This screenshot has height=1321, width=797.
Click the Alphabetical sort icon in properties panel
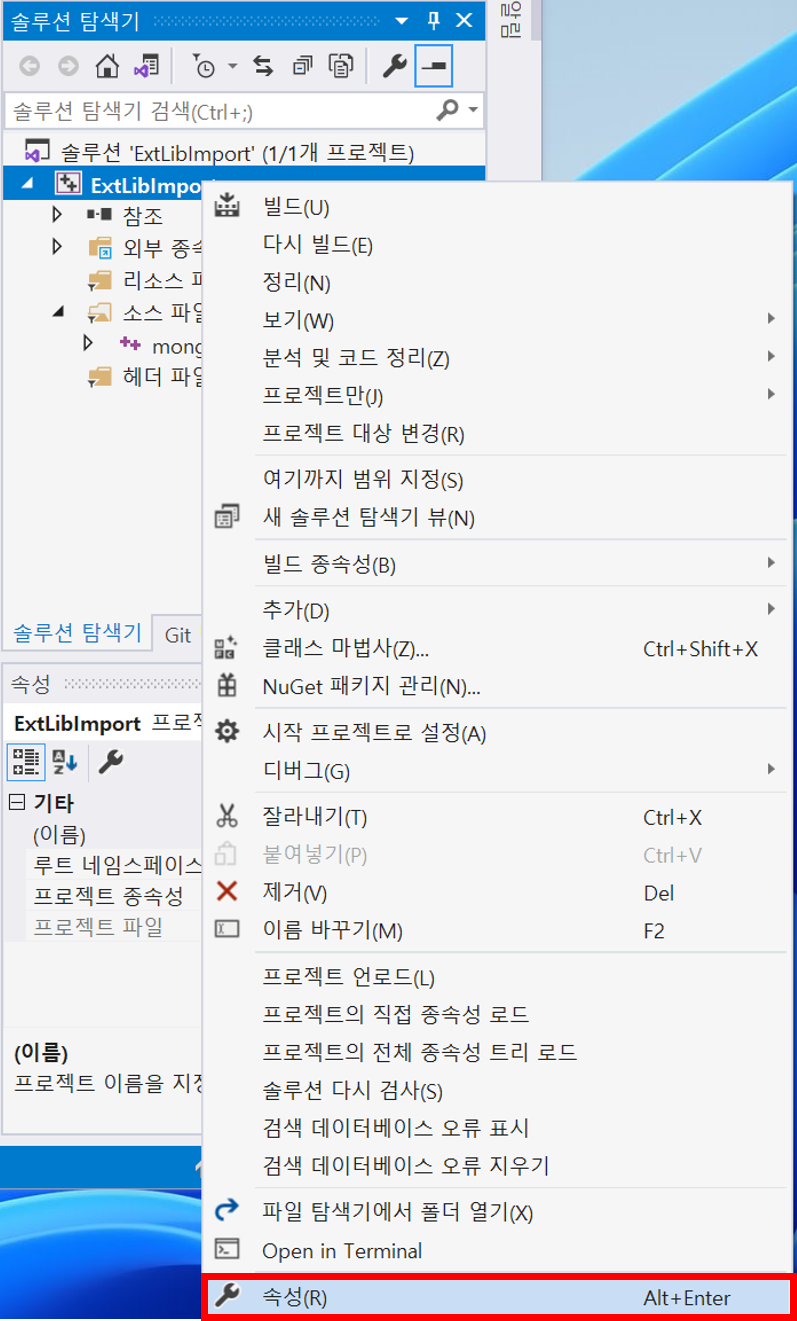(x=65, y=763)
